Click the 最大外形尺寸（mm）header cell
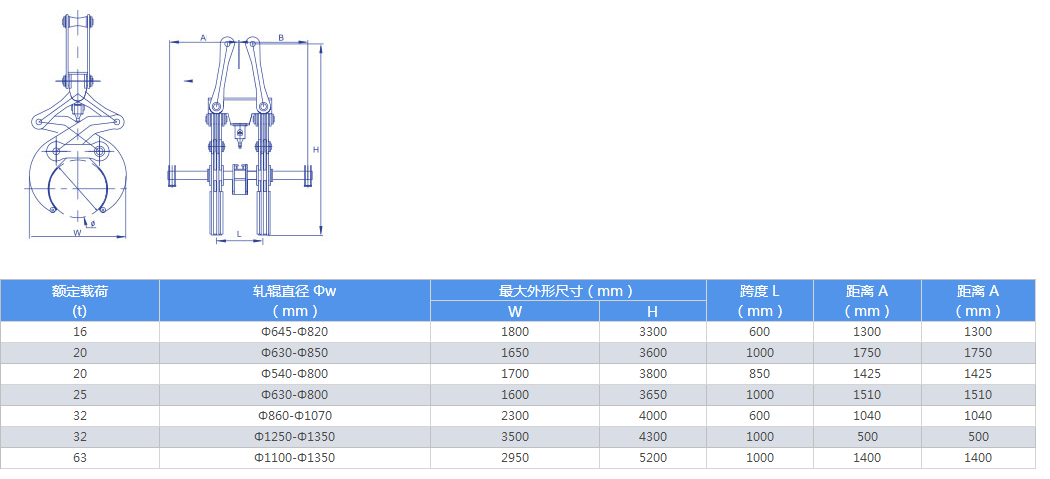1050x479 pixels. 567,291
